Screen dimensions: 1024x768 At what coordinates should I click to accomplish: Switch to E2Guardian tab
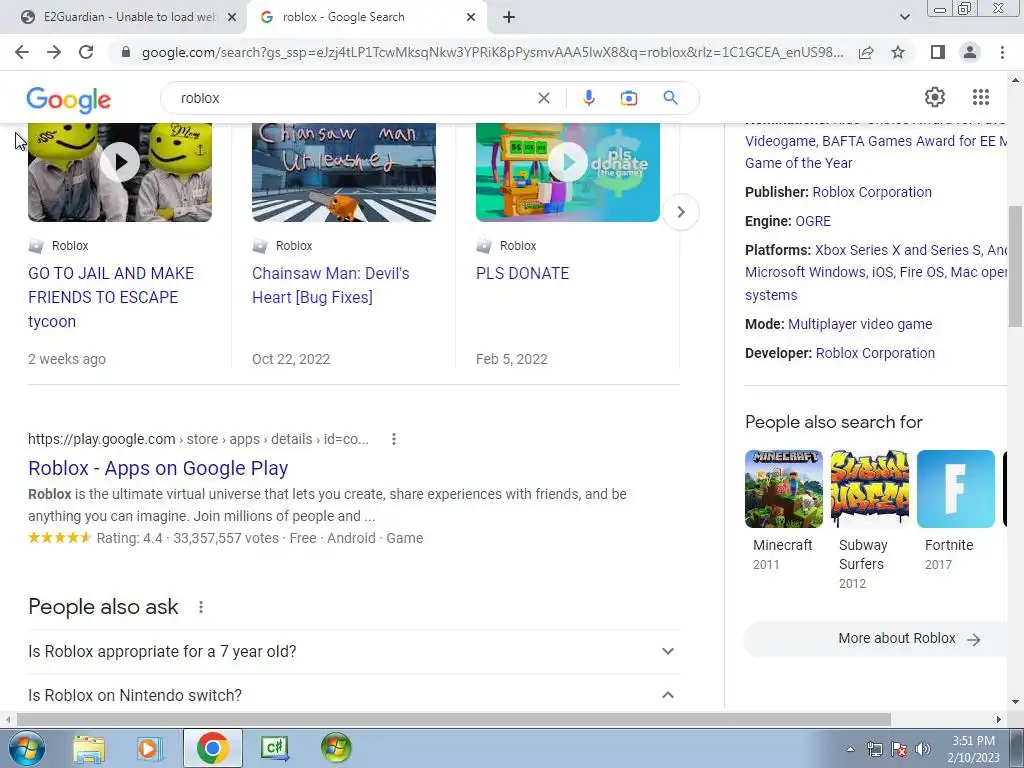pyautogui.click(x=129, y=17)
